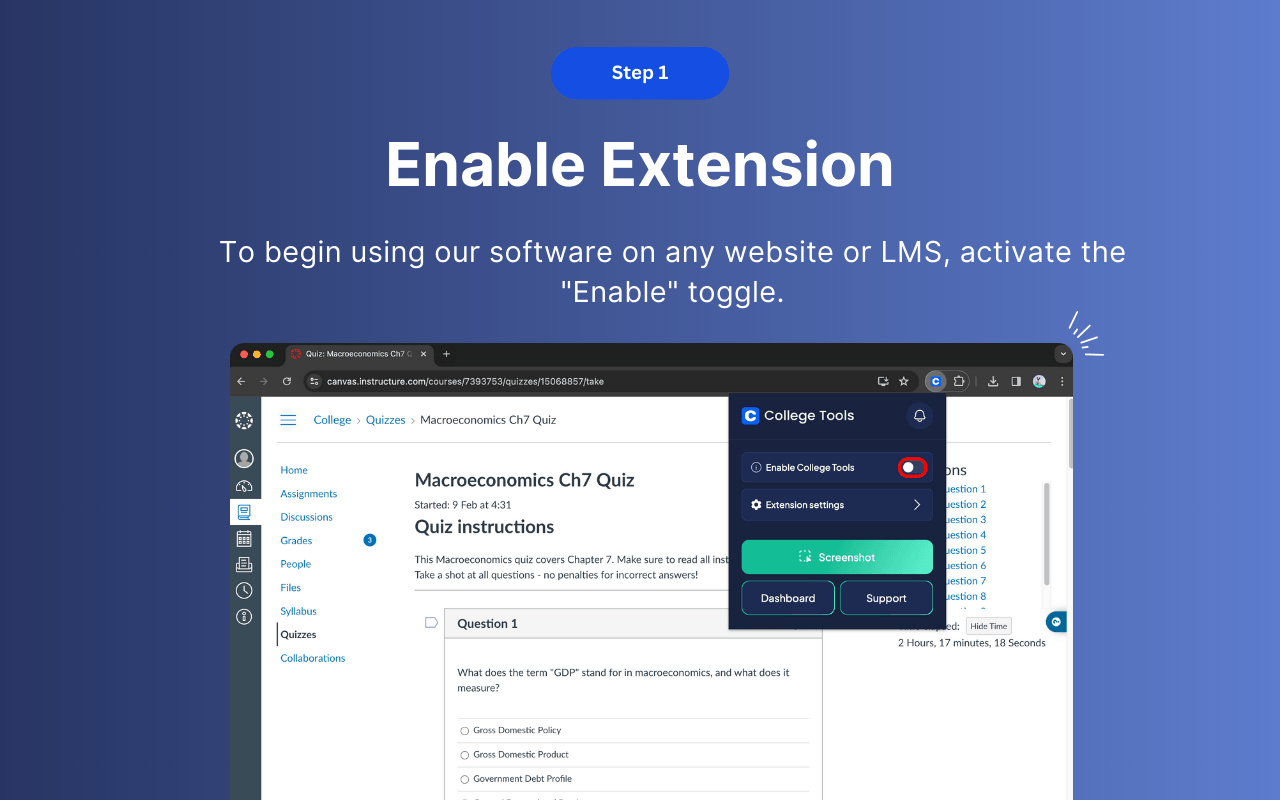
Task: Click the Support button
Action: pyautogui.click(x=886, y=598)
